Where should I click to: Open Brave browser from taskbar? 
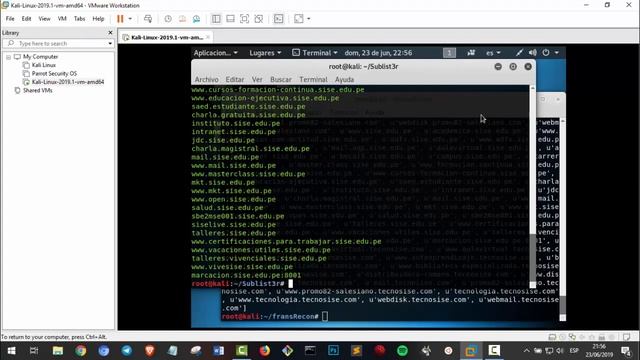pyautogui.click(x=149, y=351)
